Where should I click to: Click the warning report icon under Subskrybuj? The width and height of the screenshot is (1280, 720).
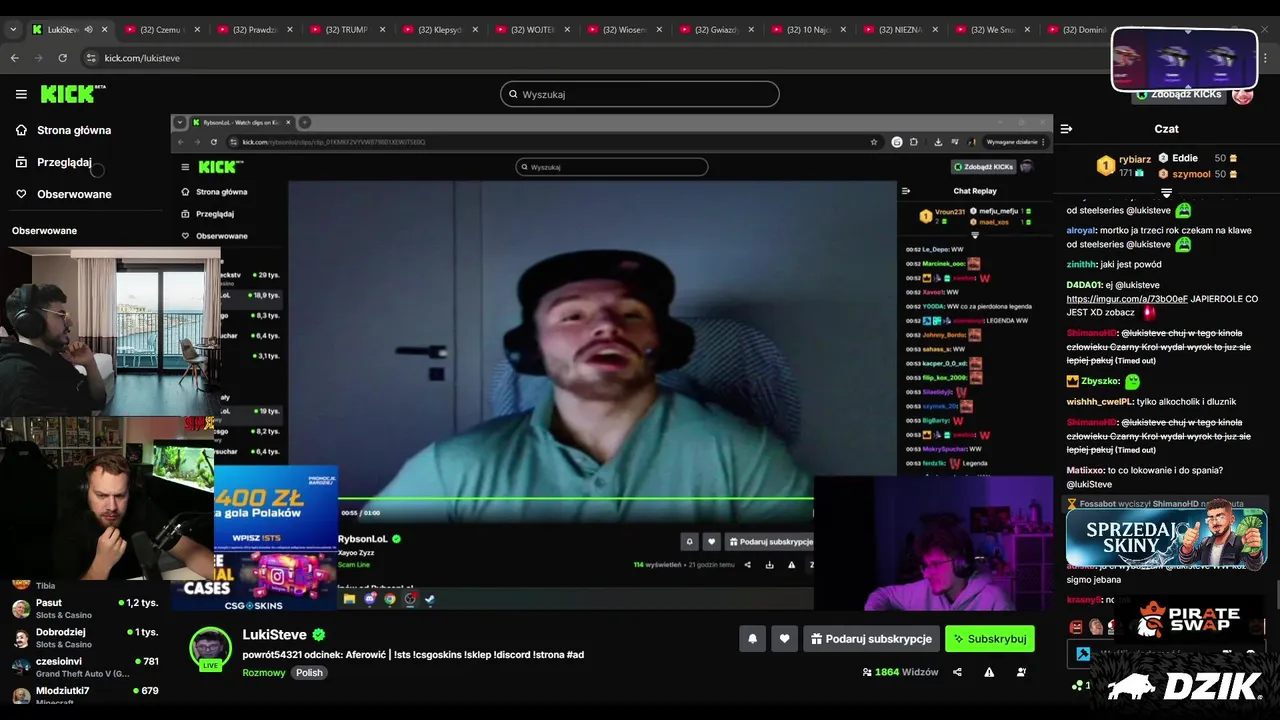[989, 672]
